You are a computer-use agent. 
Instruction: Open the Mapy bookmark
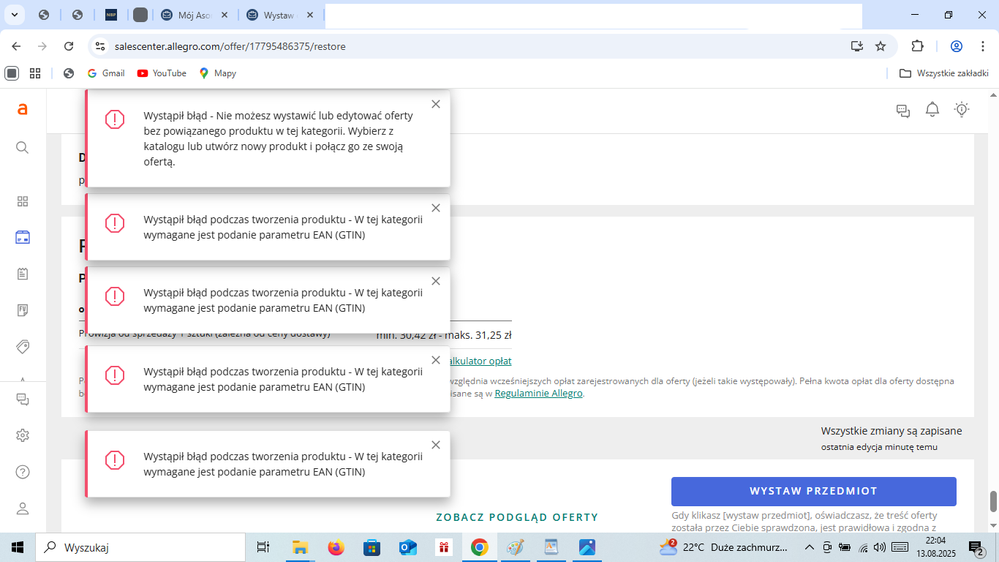point(217,73)
